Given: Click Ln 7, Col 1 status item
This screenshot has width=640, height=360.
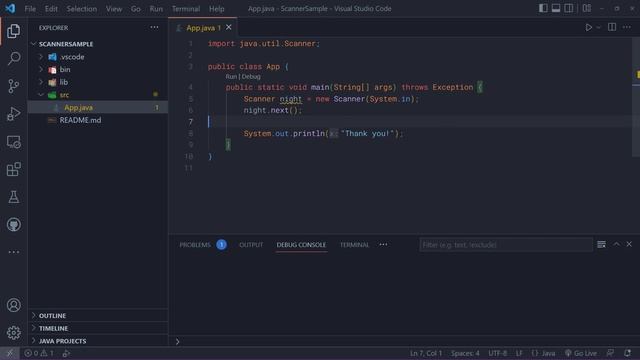Looking at the screenshot, I should point(426,353).
